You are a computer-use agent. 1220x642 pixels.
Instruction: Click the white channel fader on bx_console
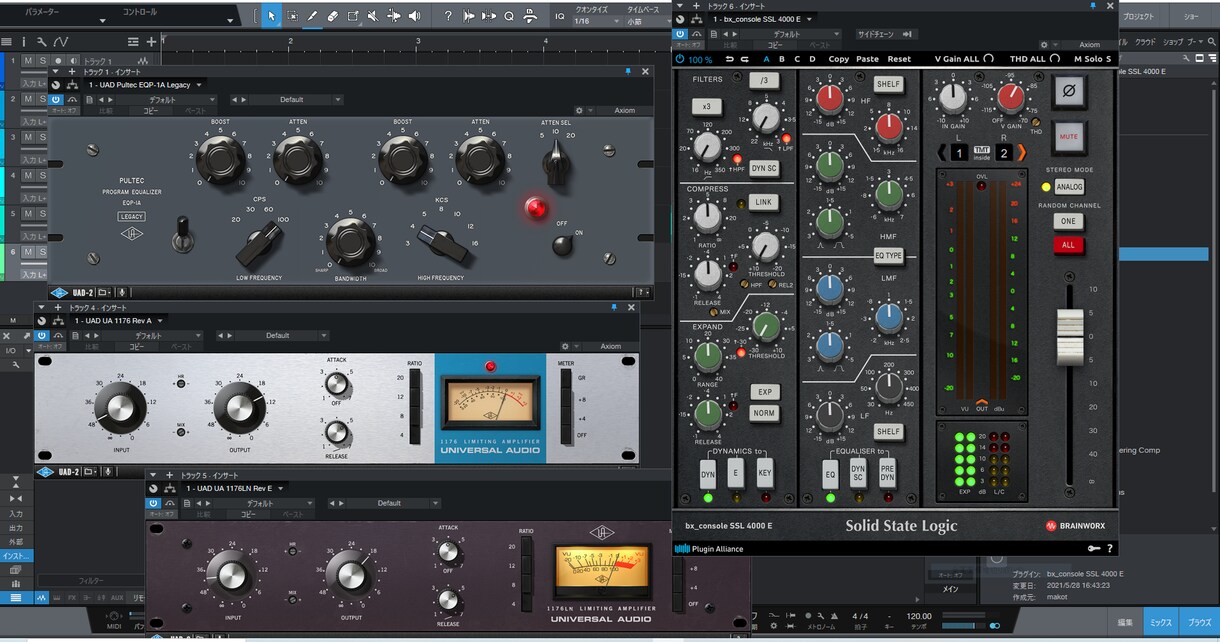1070,337
